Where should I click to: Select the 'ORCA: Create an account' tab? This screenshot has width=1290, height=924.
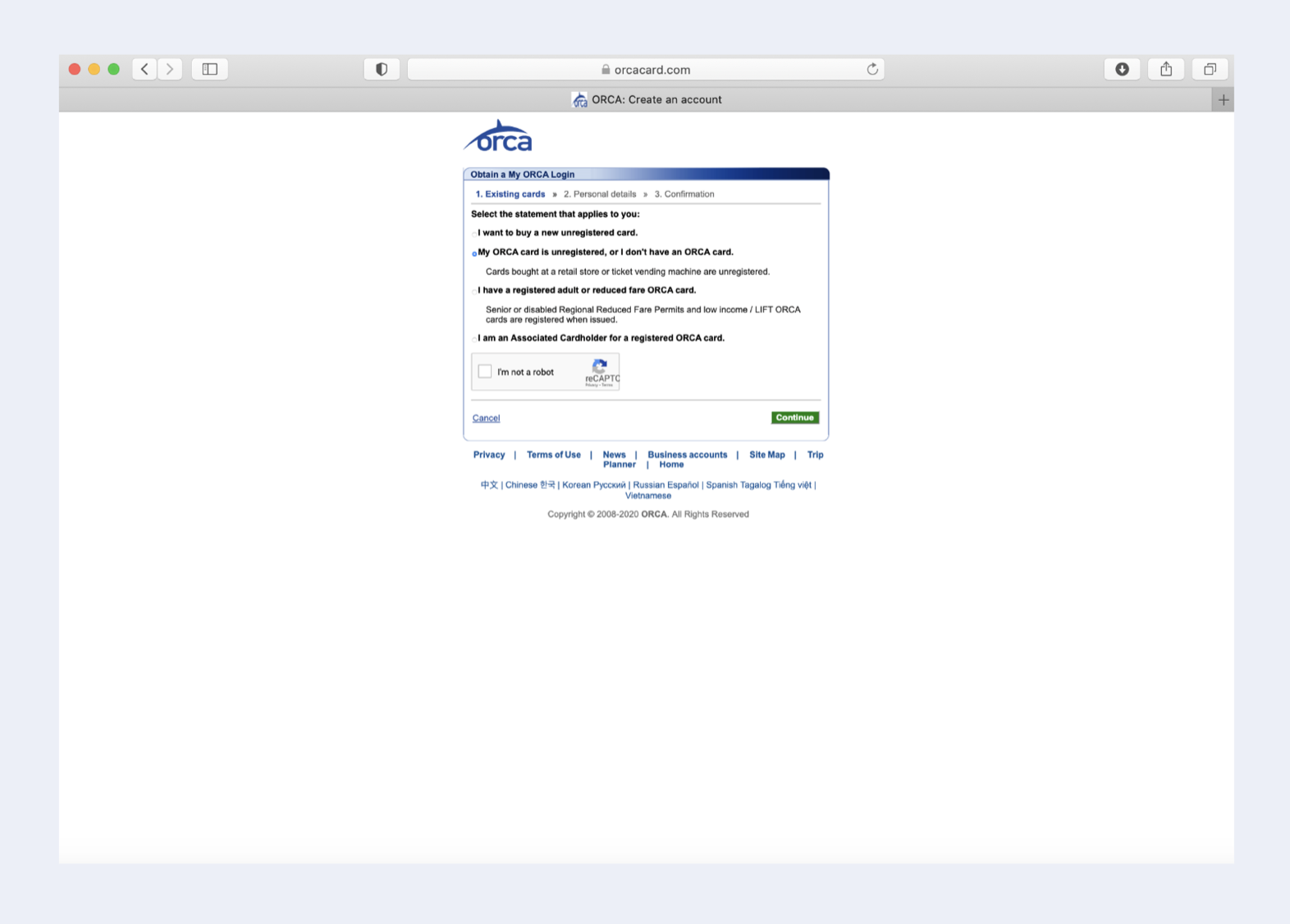click(647, 99)
